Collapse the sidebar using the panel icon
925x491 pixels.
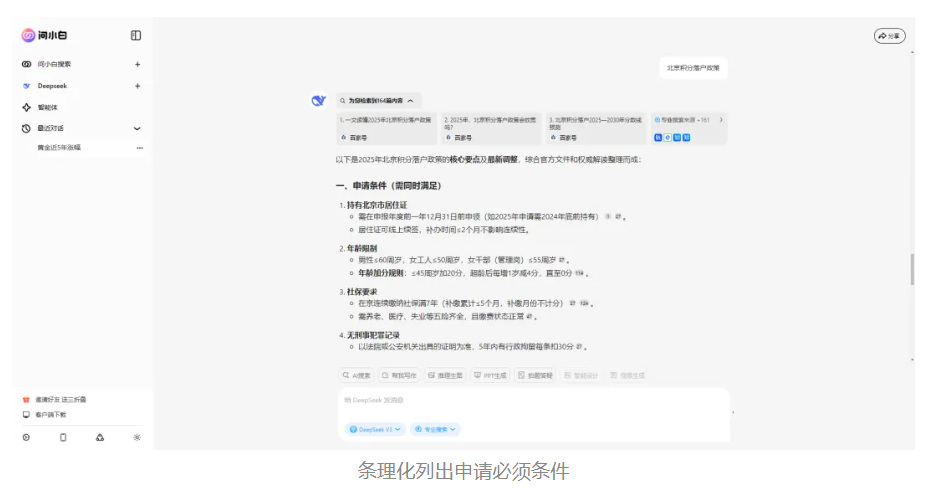[x=136, y=35]
